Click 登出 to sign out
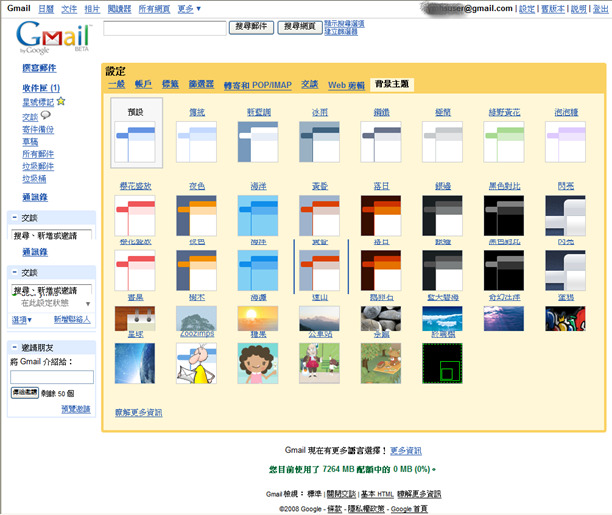Image resolution: width=612 pixels, height=515 pixels. (600, 9)
